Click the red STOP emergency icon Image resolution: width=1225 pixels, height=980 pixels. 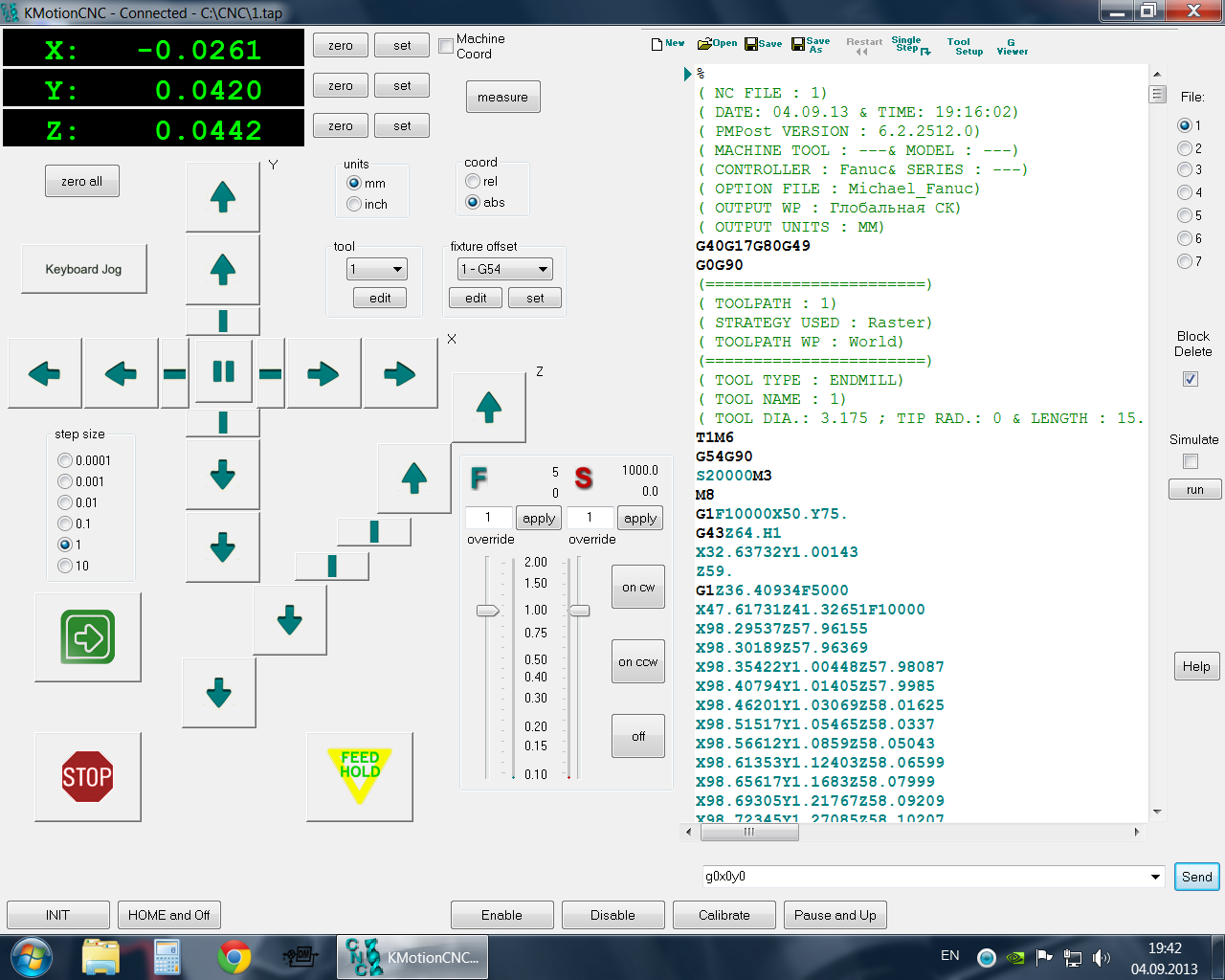(x=87, y=776)
